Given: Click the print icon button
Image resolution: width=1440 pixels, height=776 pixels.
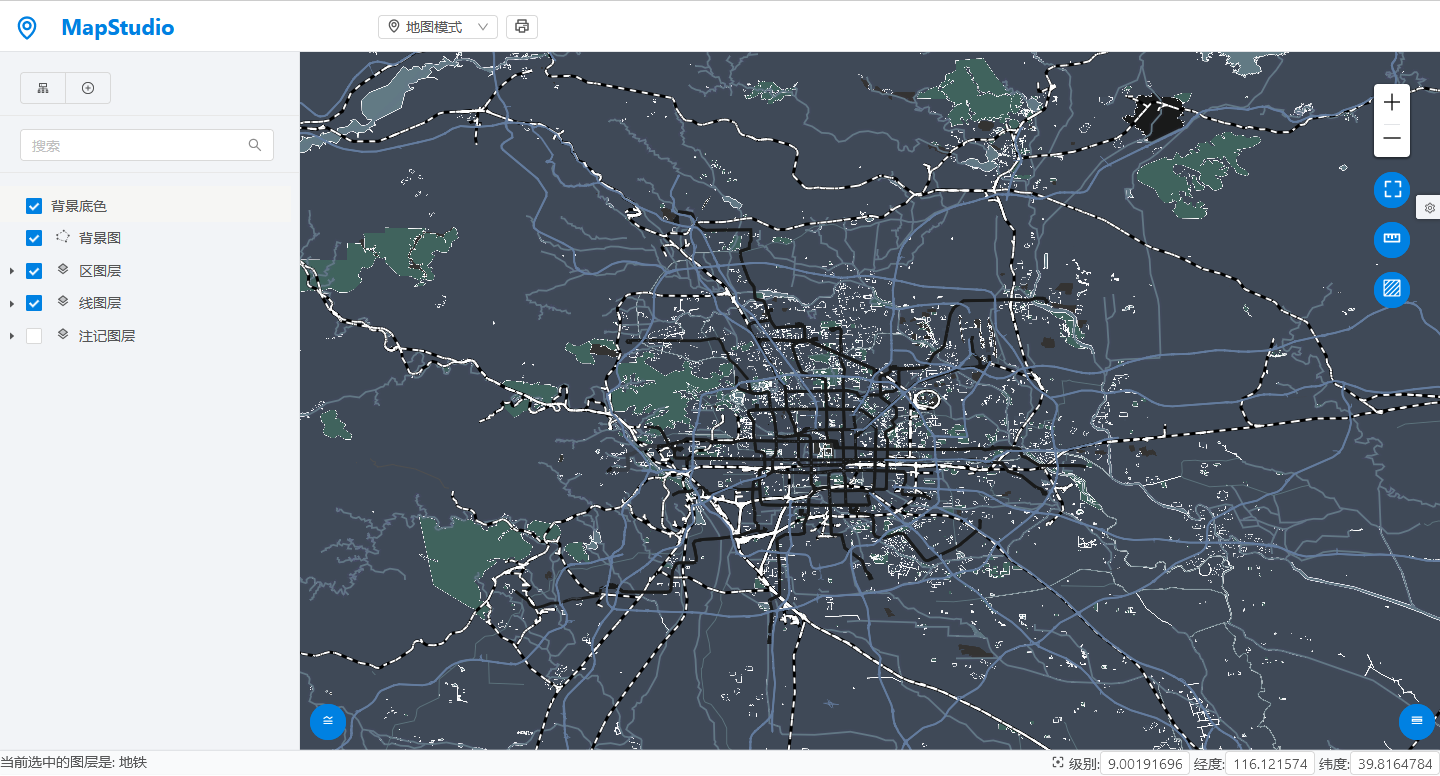Looking at the screenshot, I should [522, 27].
